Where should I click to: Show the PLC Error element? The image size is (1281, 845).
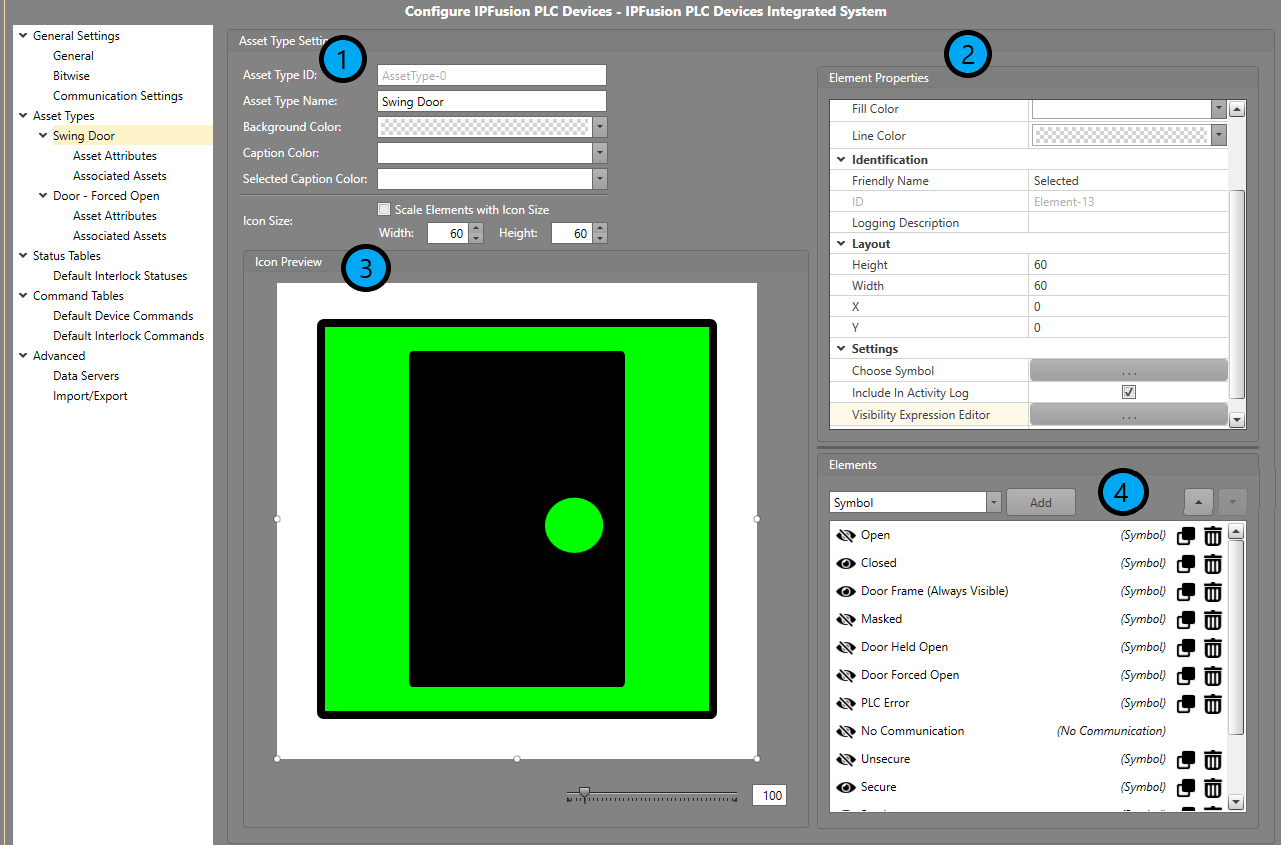click(x=846, y=704)
